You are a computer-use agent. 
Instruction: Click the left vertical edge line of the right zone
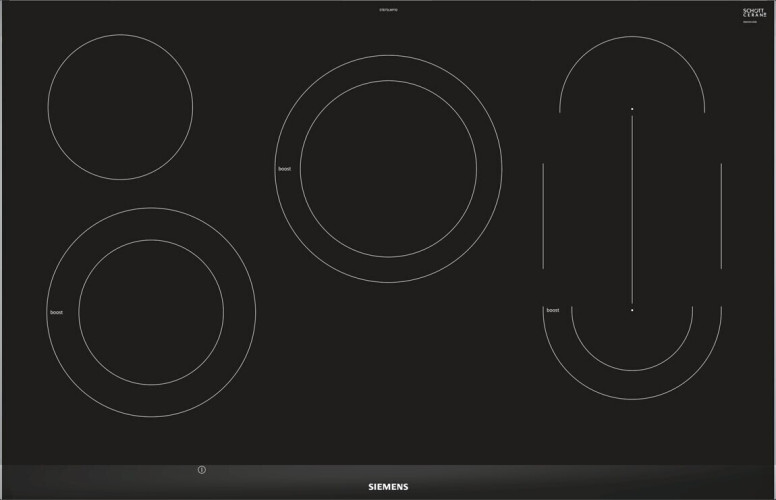(x=543, y=215)
